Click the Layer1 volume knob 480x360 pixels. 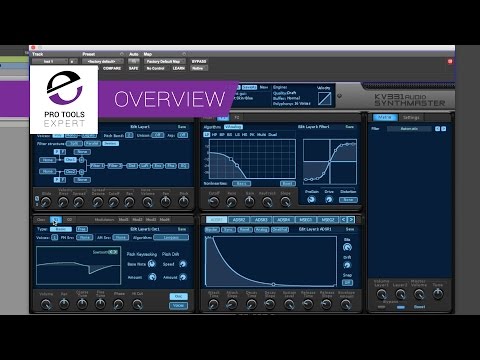(381, 294)
